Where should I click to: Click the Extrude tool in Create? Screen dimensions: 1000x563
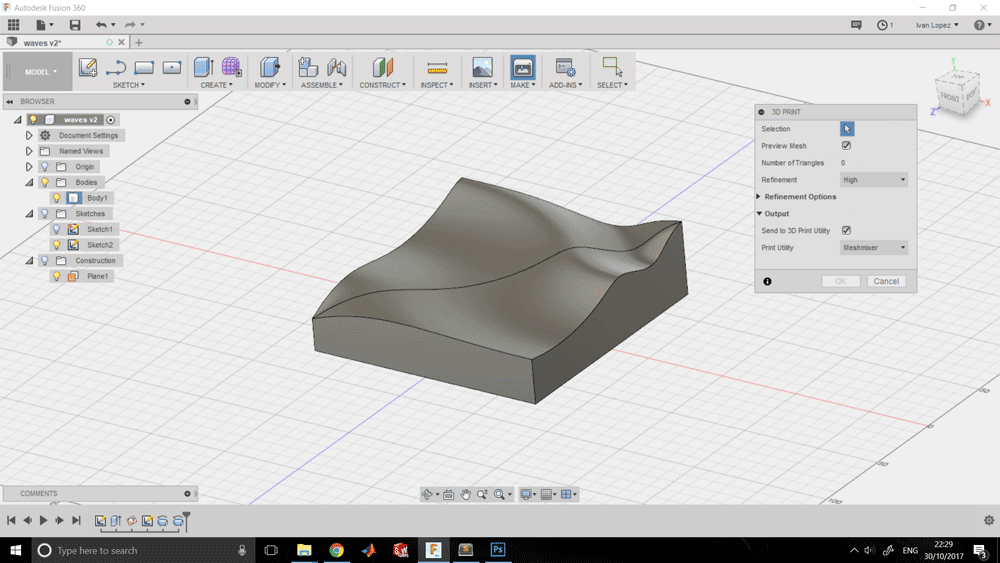203,67
